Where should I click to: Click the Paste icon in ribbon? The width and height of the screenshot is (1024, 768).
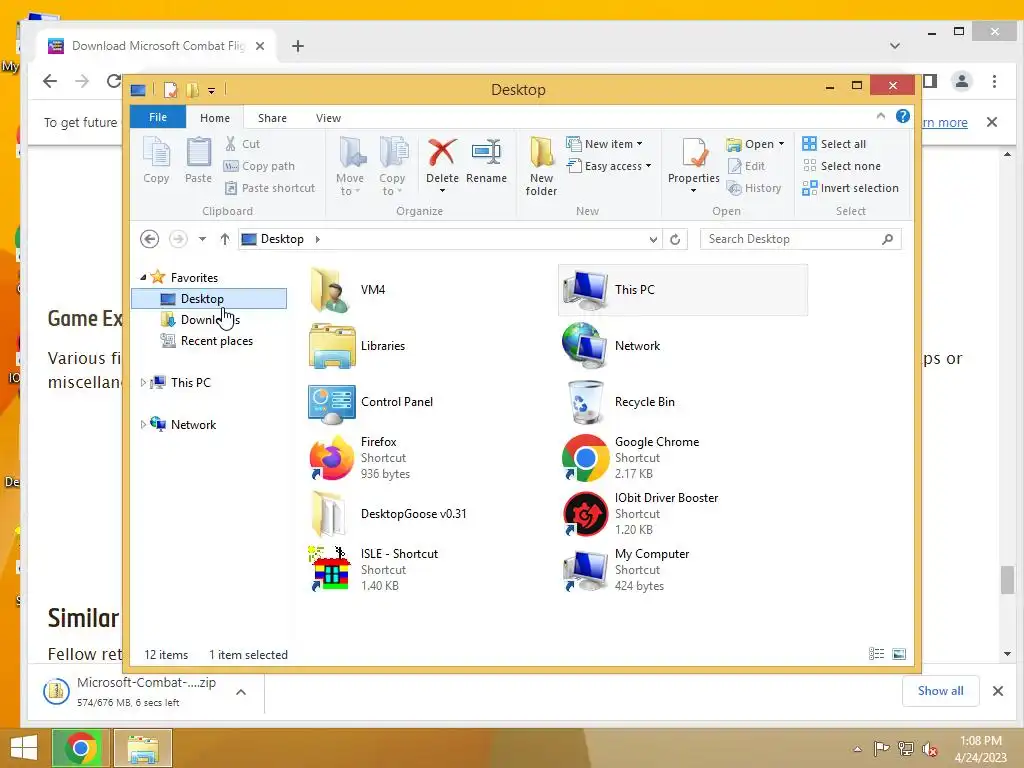click(x=199, y=160)
